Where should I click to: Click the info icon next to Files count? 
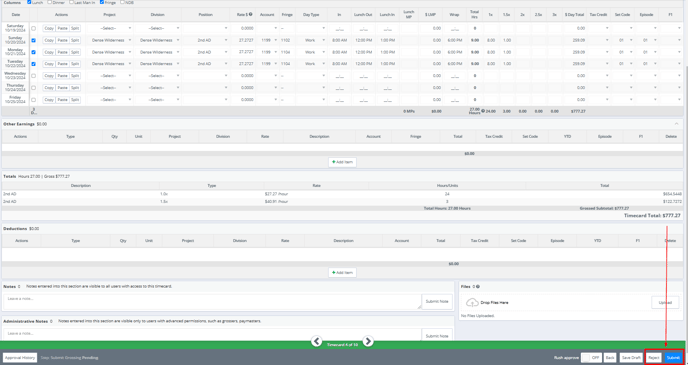tap(478, 286)
